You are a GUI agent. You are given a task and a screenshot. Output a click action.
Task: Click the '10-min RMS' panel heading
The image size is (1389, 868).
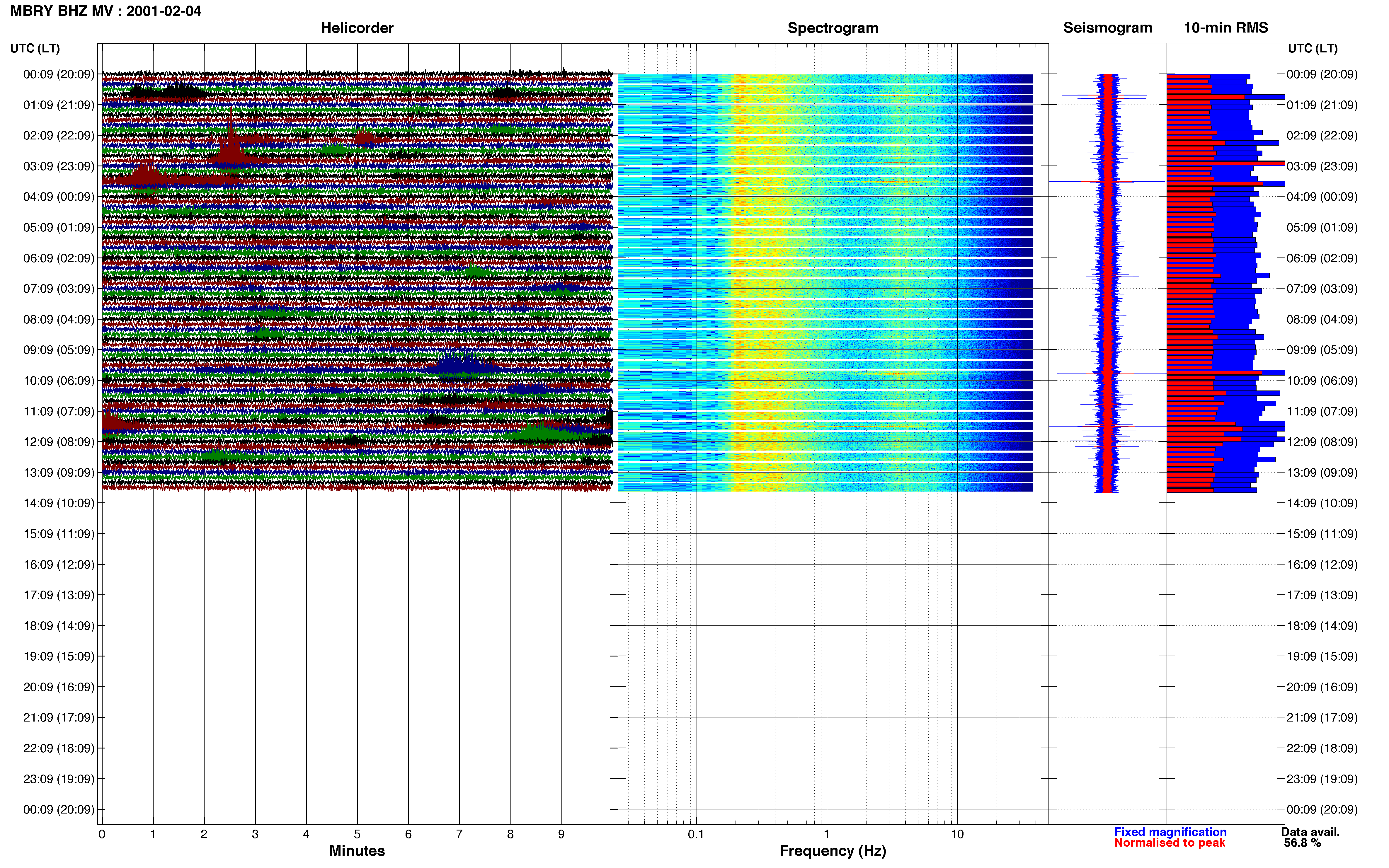(x=1225, y=28)
